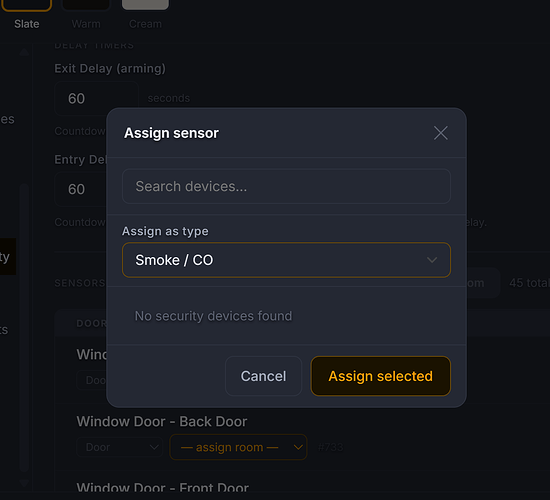550x500 pixels.
Task: Click the Window Door - Back Door entry
Action: tap(162, 421)
